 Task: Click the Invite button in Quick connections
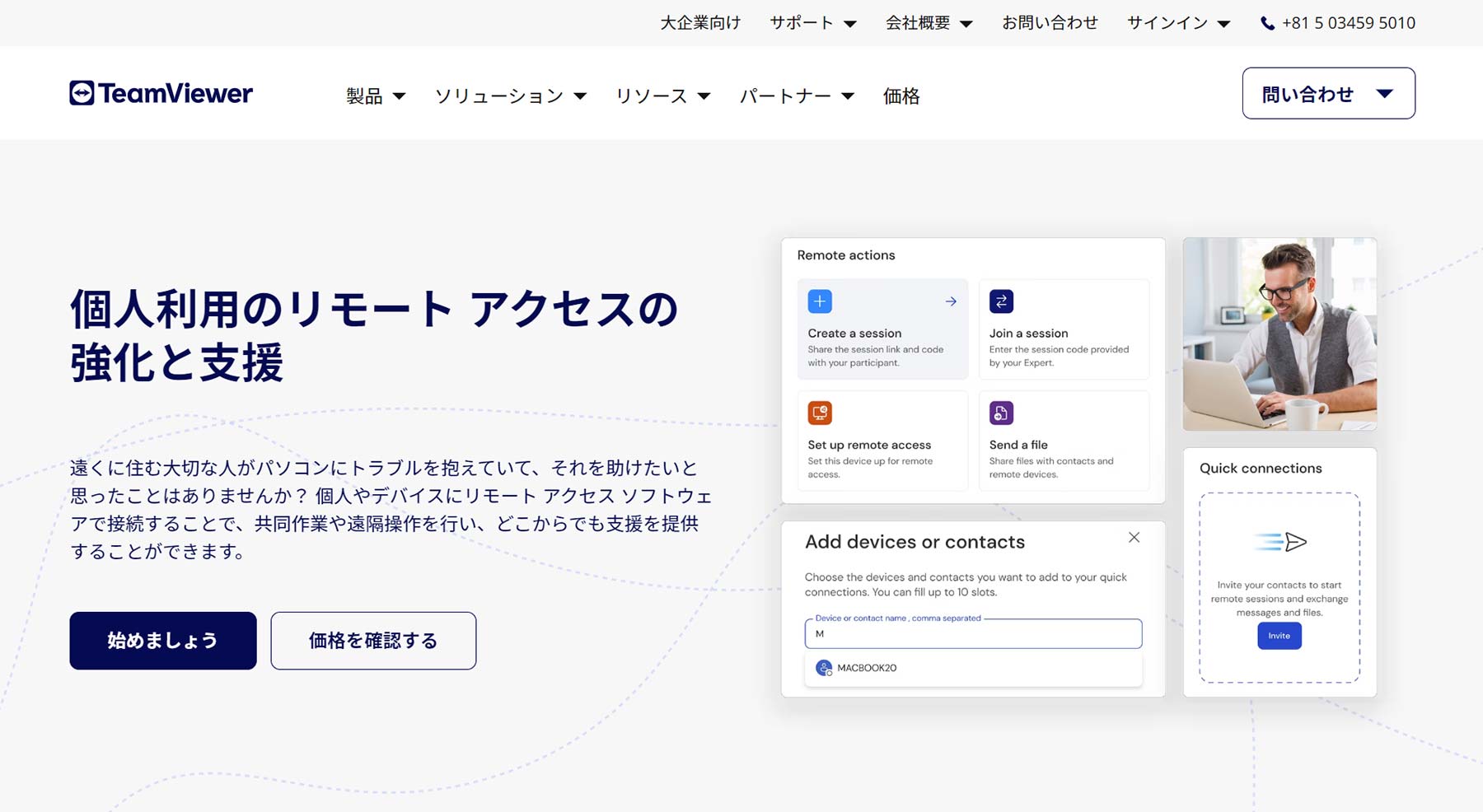click(1279, 636)
